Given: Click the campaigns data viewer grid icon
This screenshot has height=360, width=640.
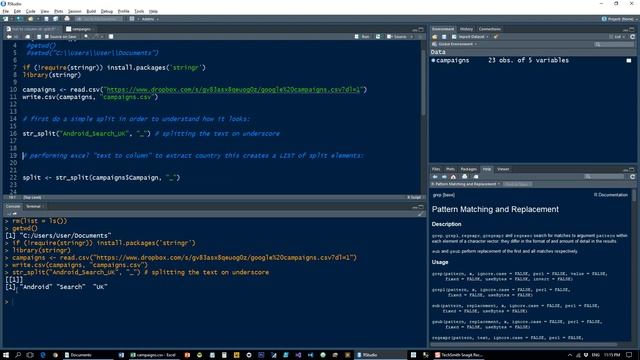Looking at the screenshot, I should (x=629, y=60).
